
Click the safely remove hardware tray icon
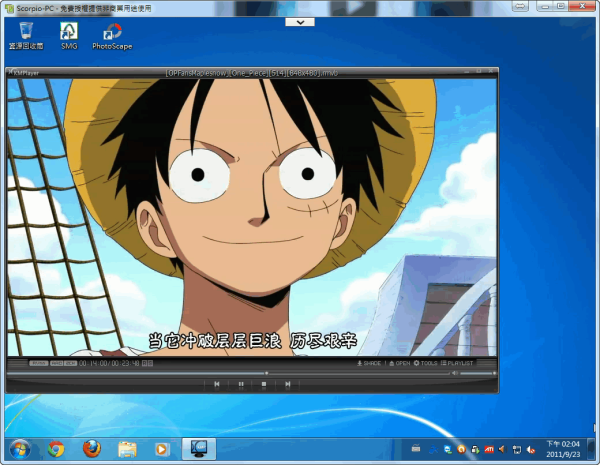tap(475, 449)
